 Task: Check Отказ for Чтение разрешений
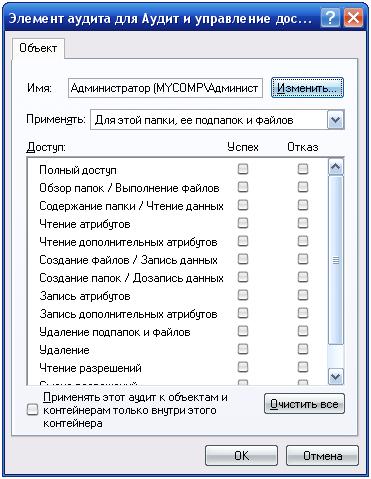coord(303,367)
